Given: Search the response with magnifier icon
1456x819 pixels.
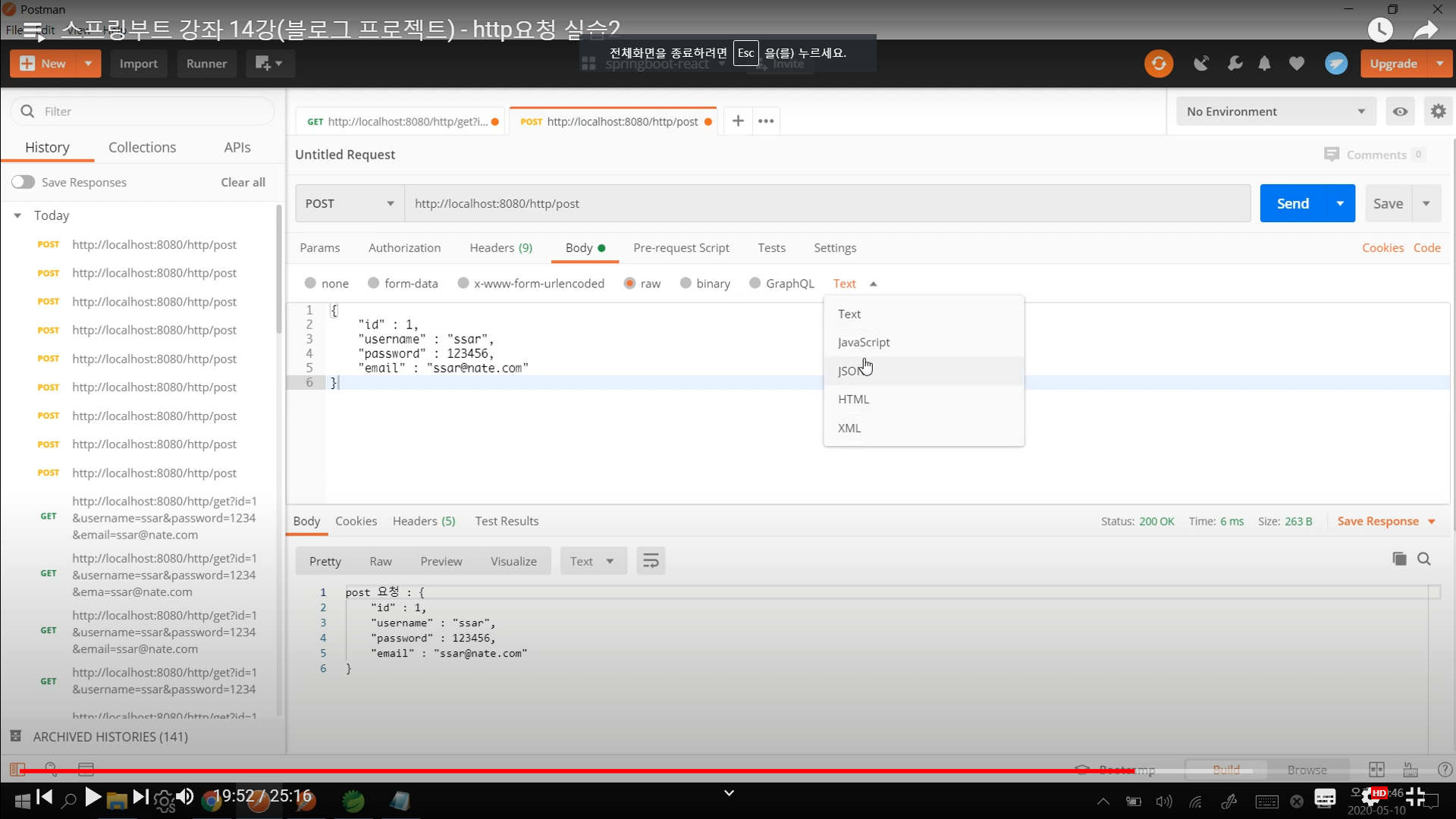Looking at the screenshot, I should (1424, 559).
